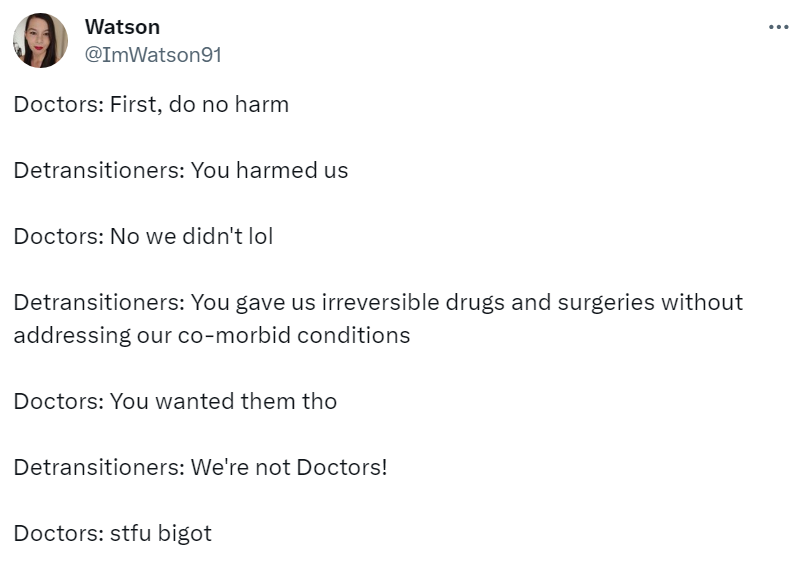Click the "addressing our co-morbid conditions" line

point(212,335)
